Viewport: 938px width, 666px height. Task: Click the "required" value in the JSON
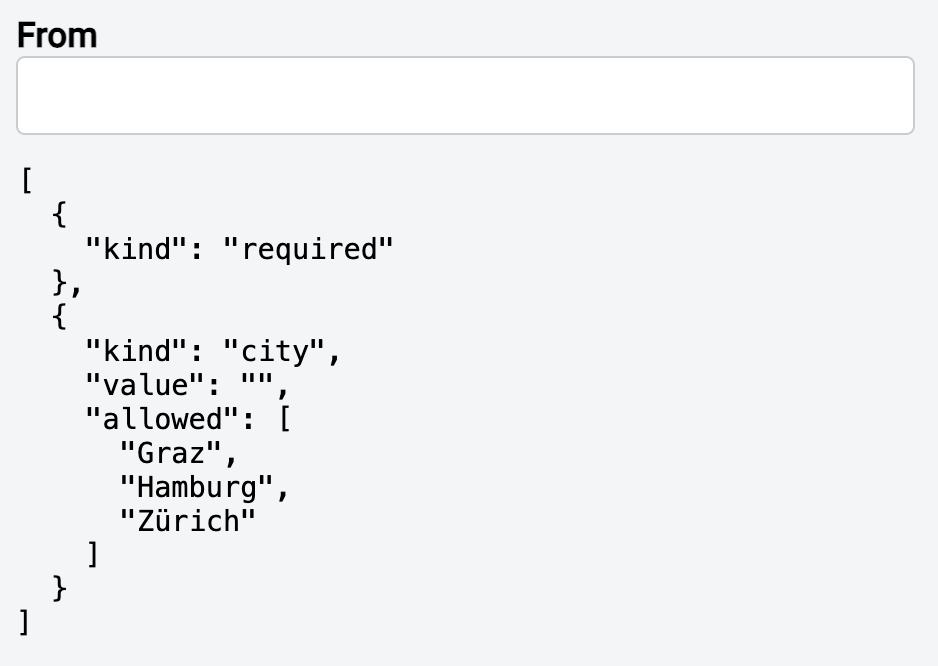click(x=308, y=248)
